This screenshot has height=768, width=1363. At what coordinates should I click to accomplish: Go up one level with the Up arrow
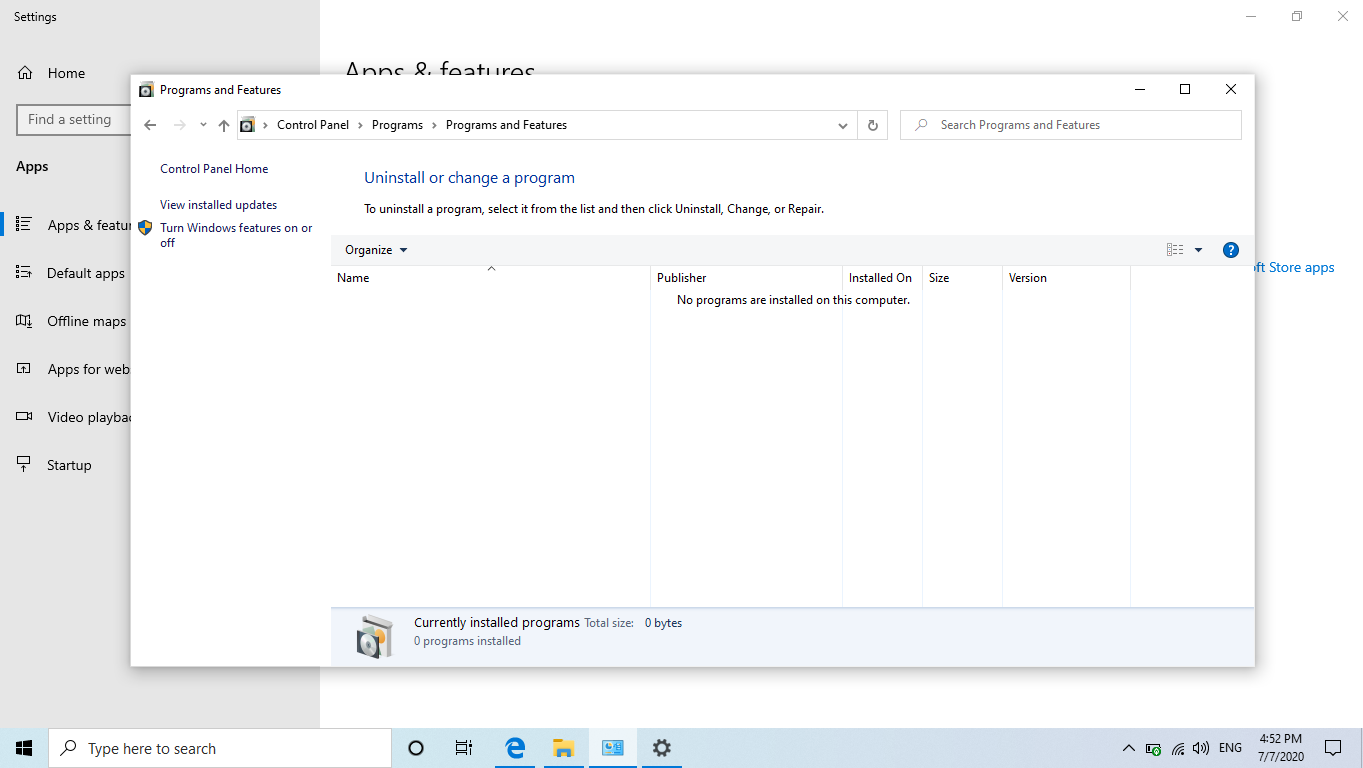coord(224,125)
